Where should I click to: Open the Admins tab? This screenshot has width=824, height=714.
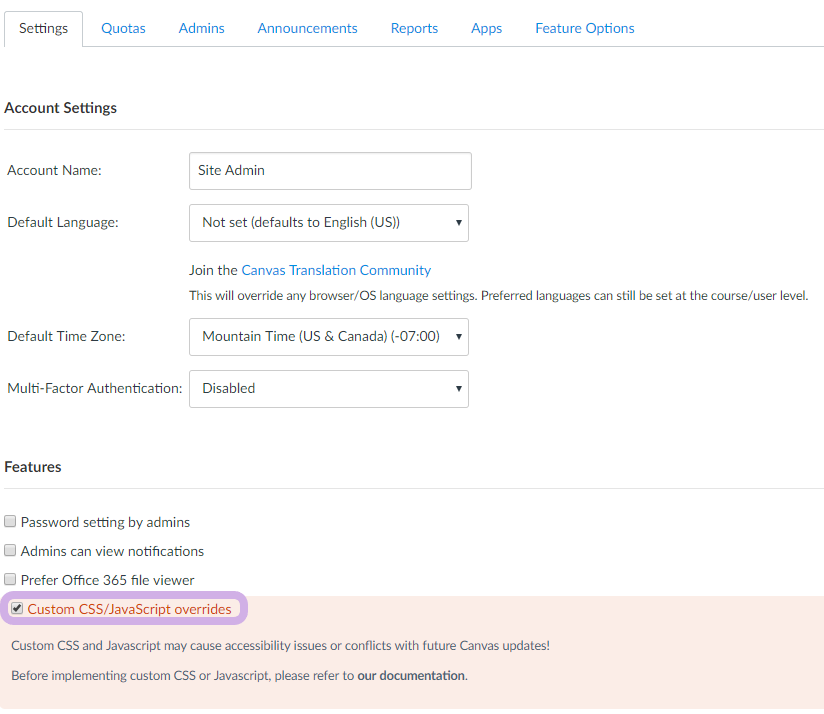tap(201, 28)
